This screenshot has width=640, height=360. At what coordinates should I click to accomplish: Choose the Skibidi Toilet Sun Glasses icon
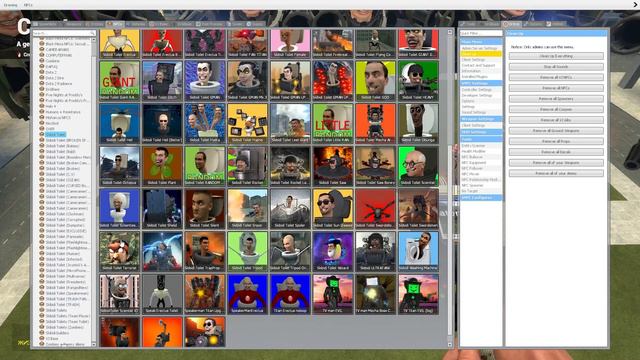[333, 209]
